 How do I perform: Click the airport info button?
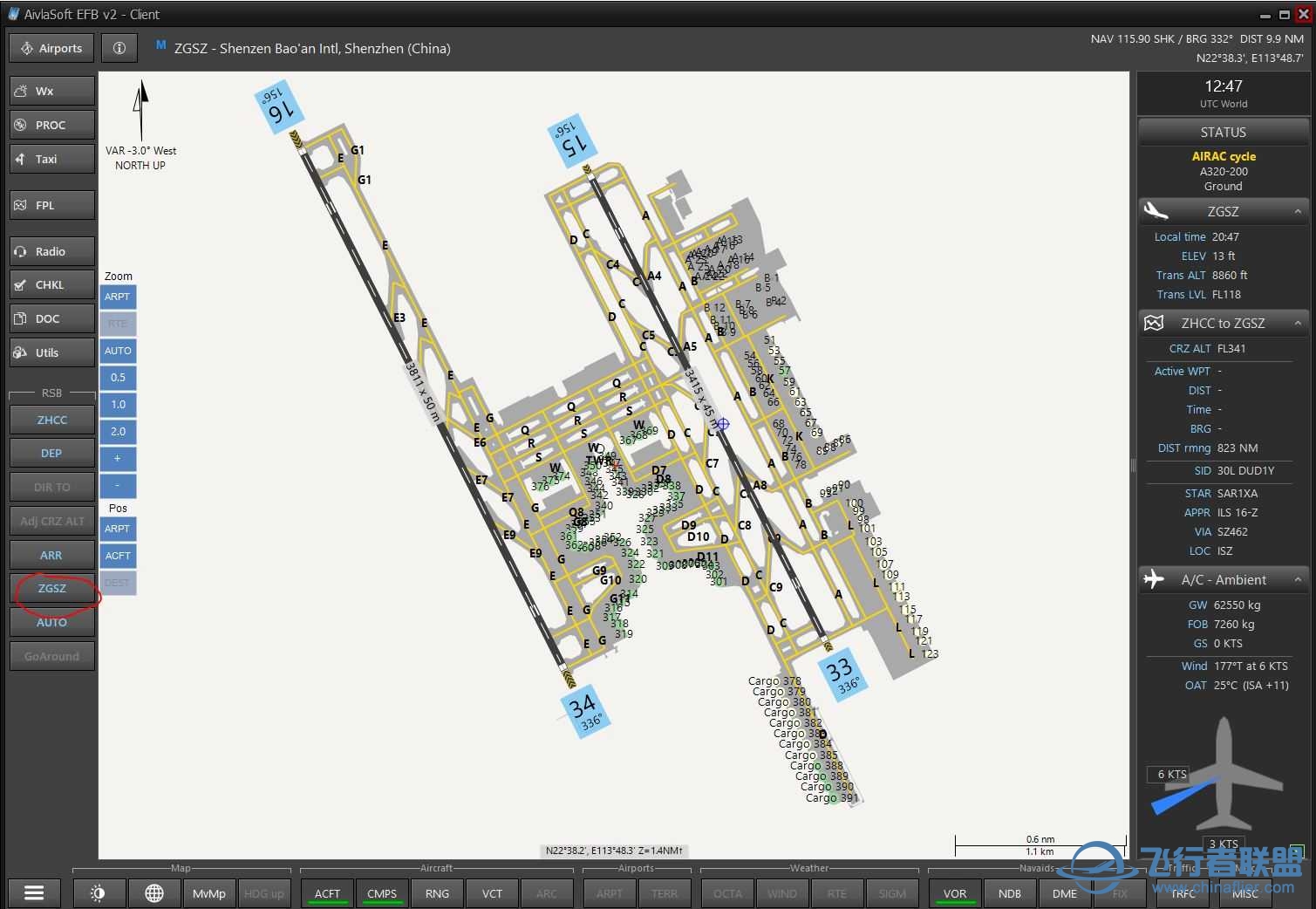pyautogui.click(x=119, y=48)
